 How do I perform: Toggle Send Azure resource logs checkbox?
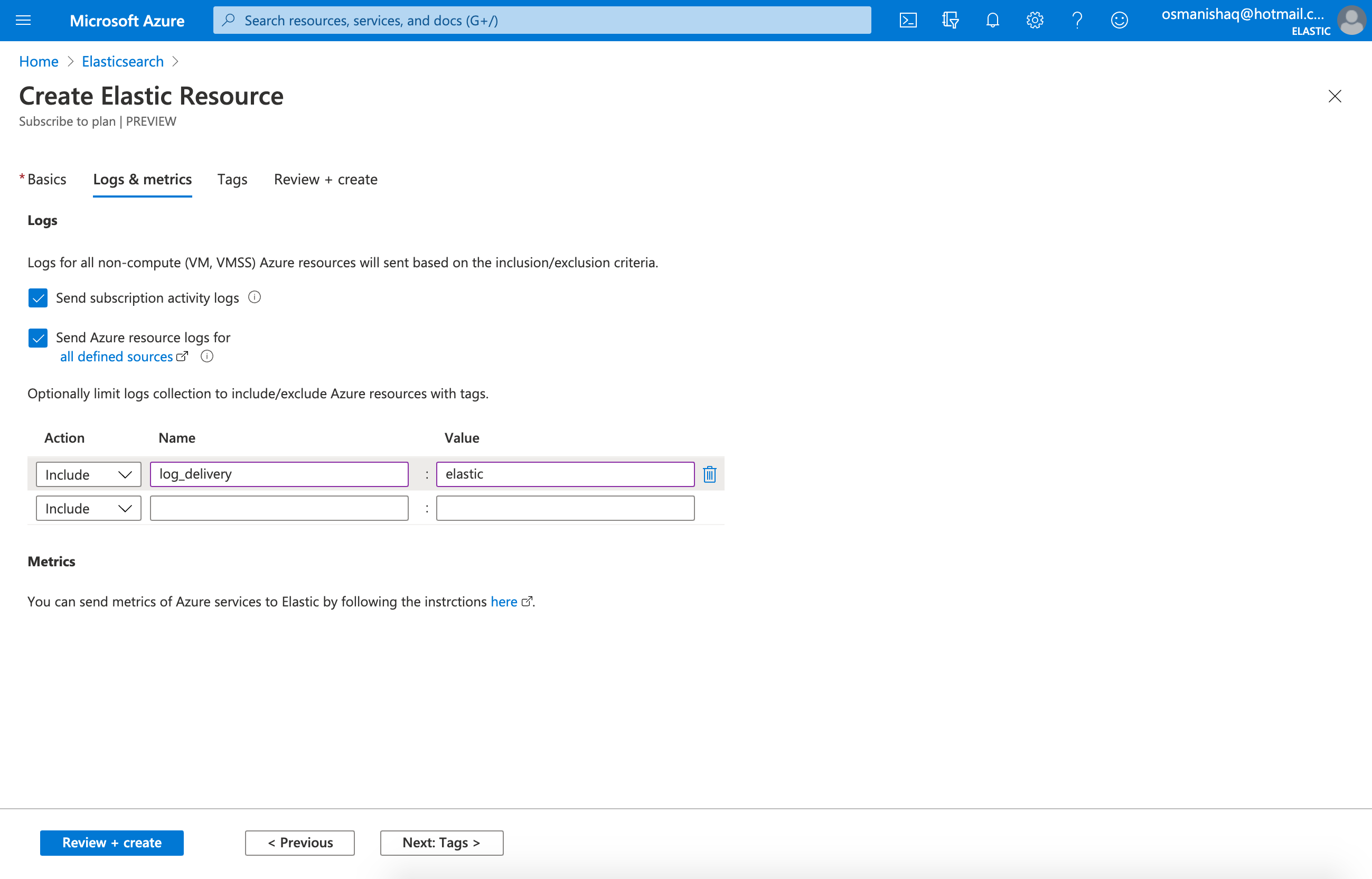(x=37, y=338)
